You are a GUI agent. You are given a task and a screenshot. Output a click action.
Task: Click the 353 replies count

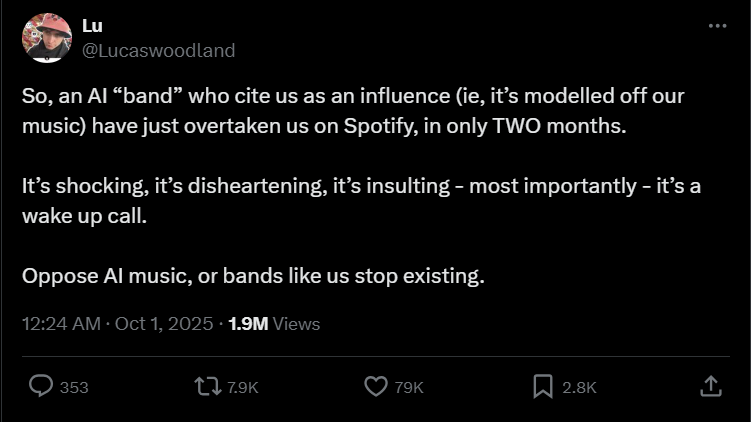coord(74,387)
